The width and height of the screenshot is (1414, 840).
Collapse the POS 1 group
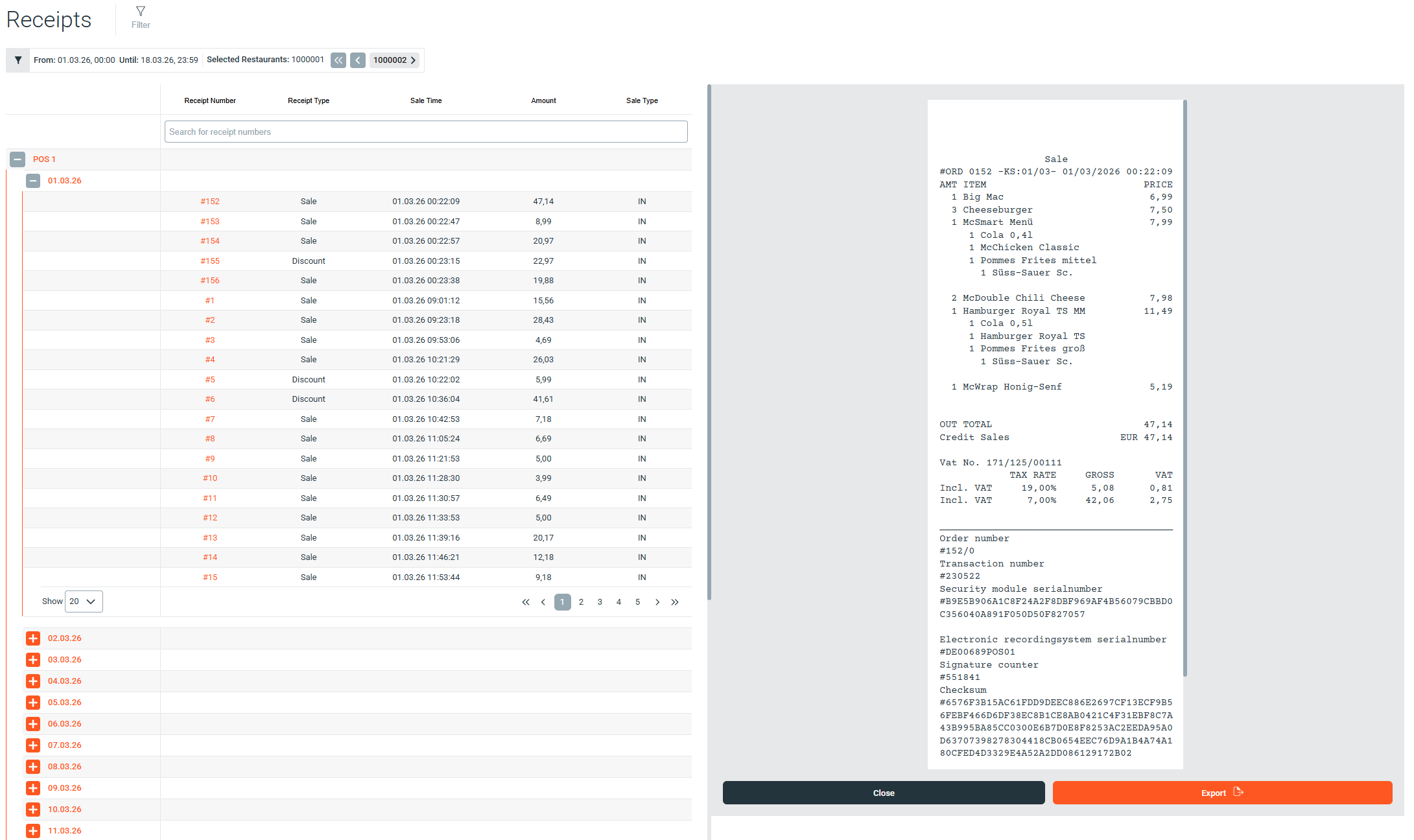(18, 159)
